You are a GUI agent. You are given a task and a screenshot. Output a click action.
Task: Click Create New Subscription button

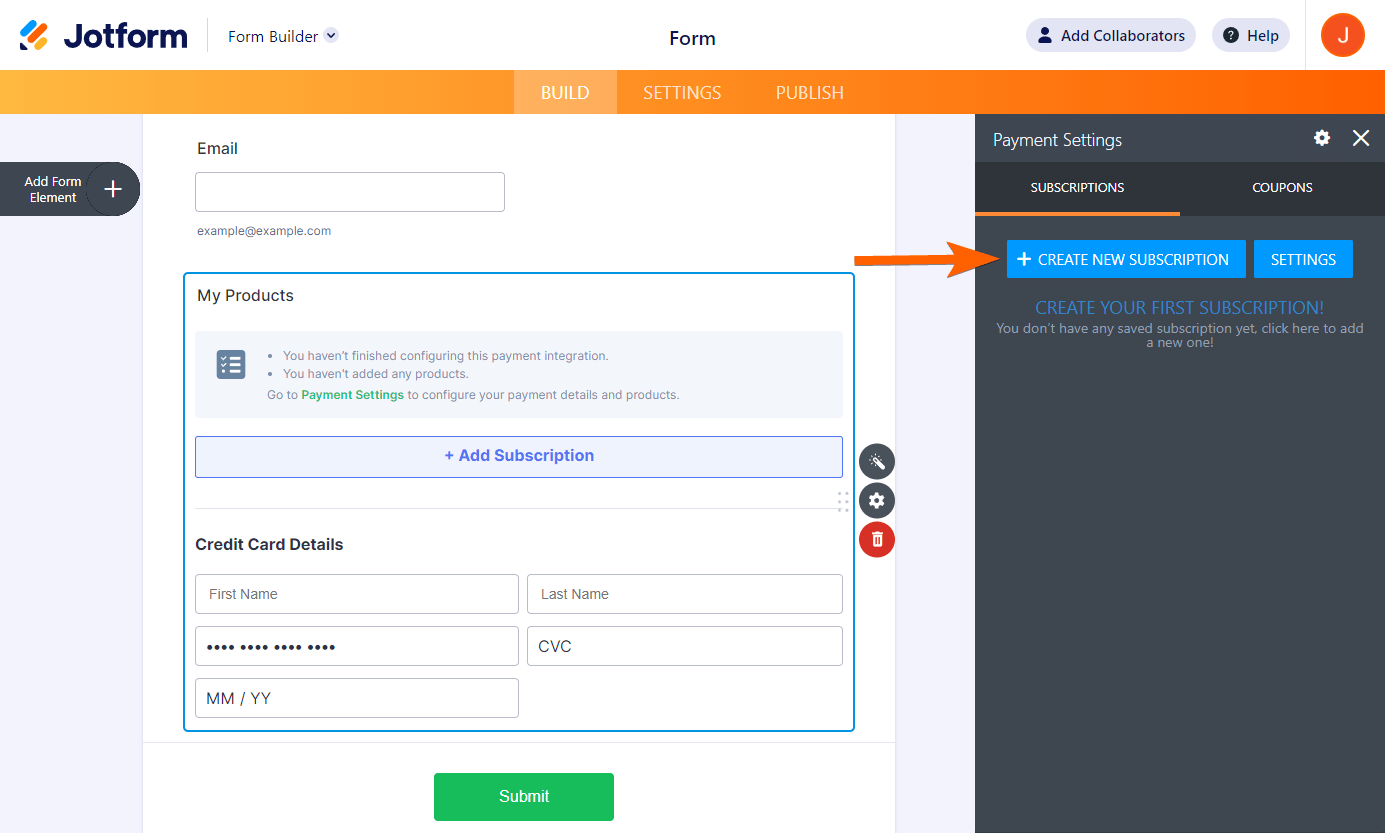1125,259
